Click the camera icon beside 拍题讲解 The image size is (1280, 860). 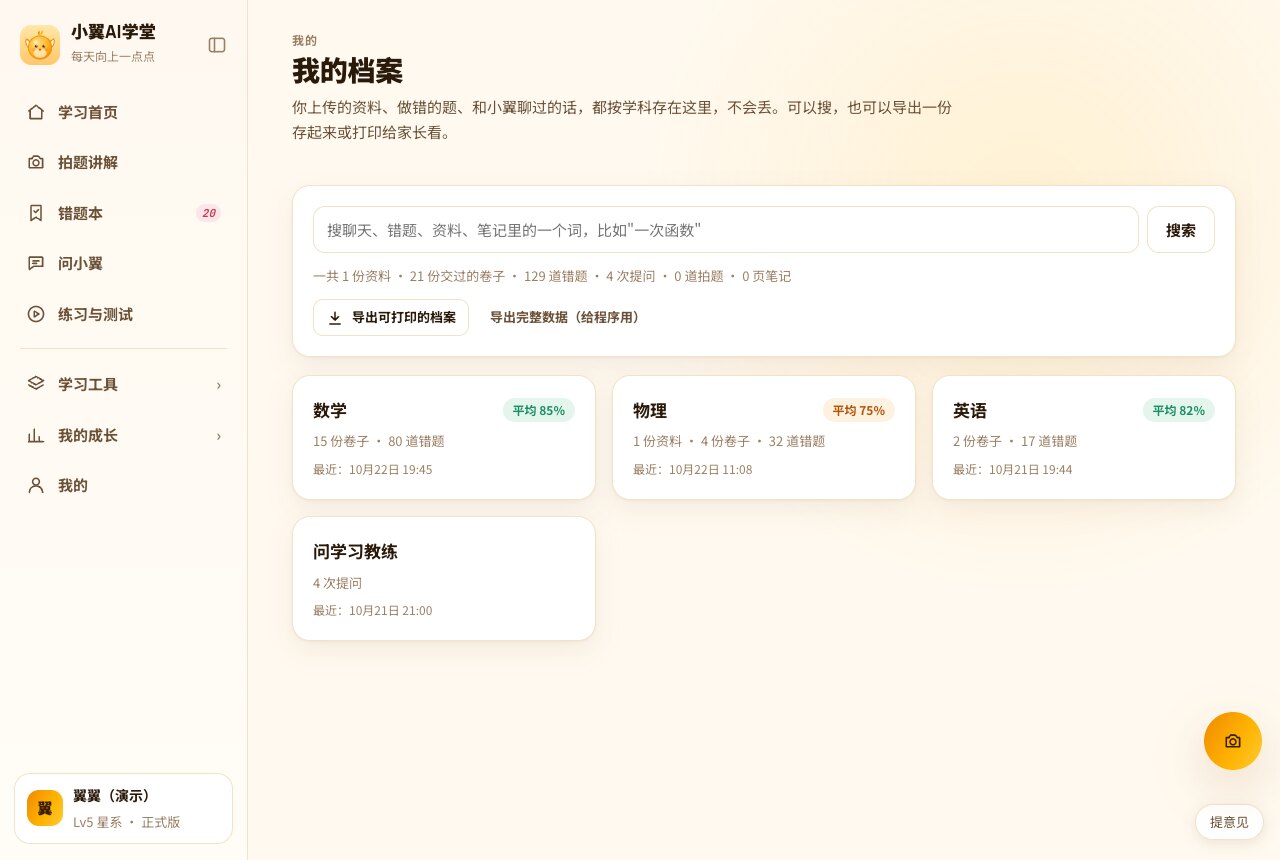36,162
